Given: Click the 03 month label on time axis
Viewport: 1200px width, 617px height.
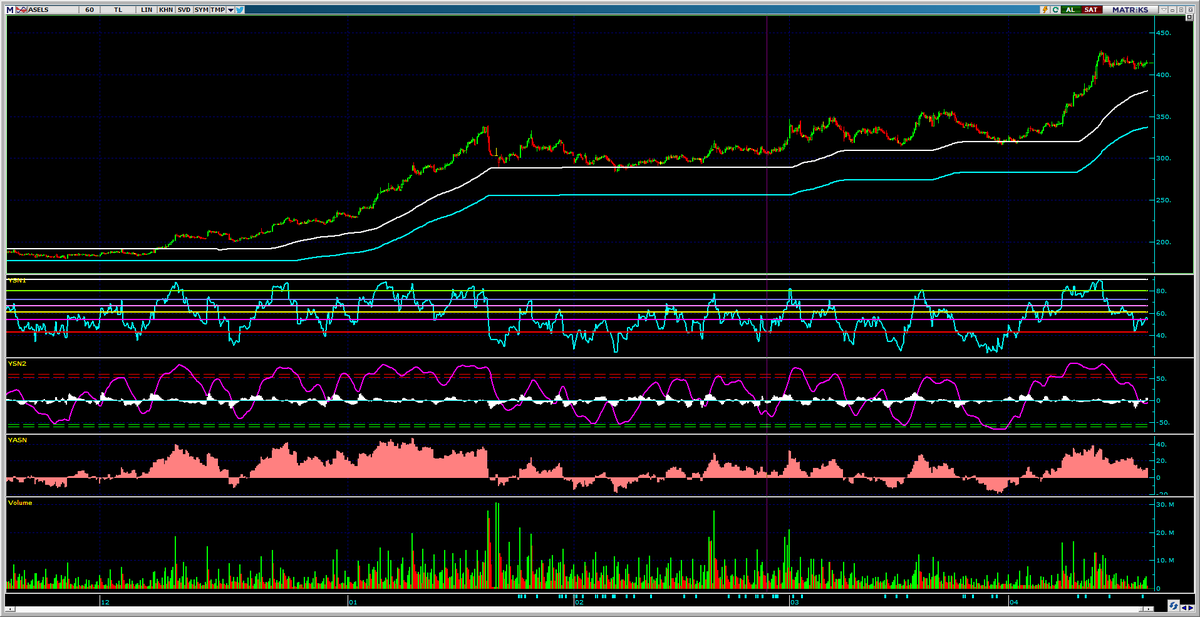Looking at the screenshot, I should pos(794,602).
